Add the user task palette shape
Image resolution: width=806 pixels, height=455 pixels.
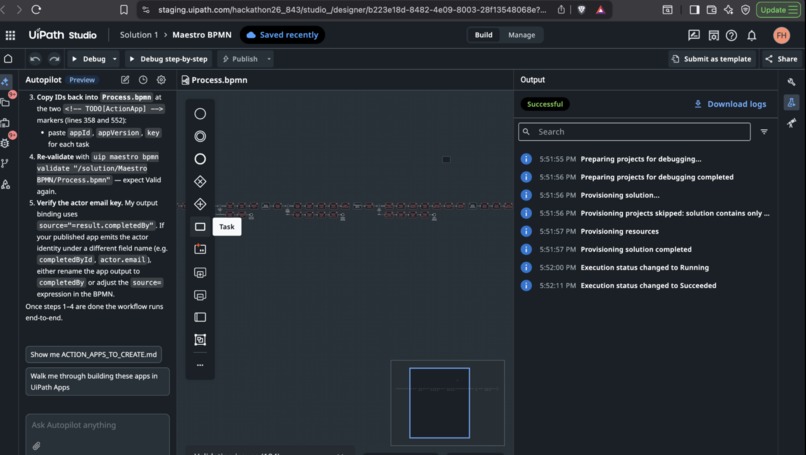tap(200, 249)
